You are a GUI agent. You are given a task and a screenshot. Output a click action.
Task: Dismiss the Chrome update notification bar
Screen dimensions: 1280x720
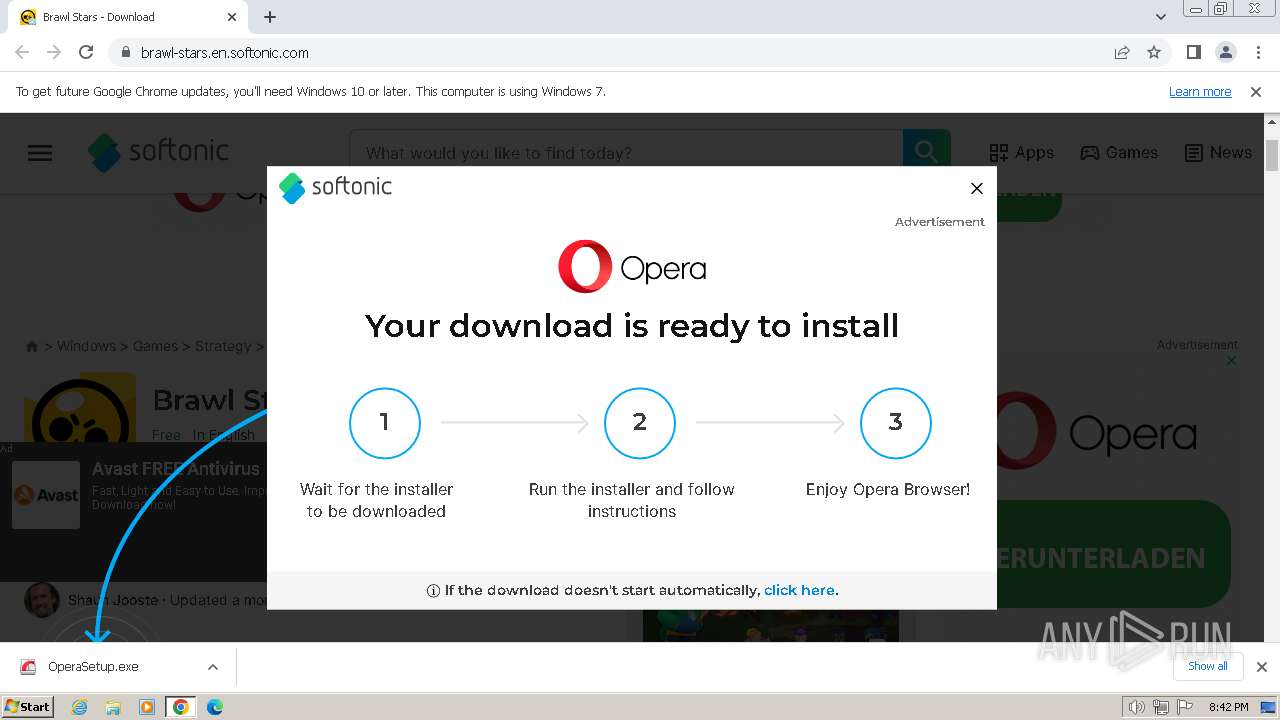point(1256,92)
